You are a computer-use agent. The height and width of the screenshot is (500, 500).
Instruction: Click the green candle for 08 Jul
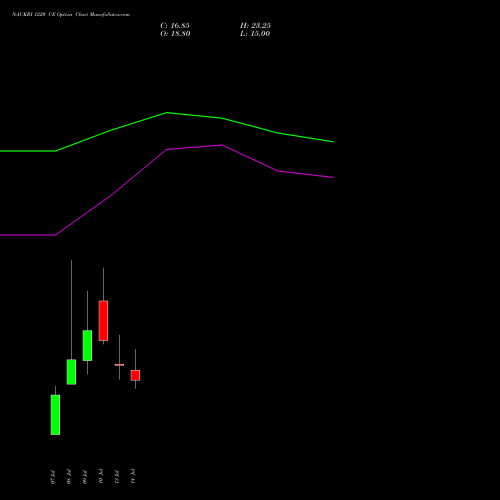pos(71,372)
